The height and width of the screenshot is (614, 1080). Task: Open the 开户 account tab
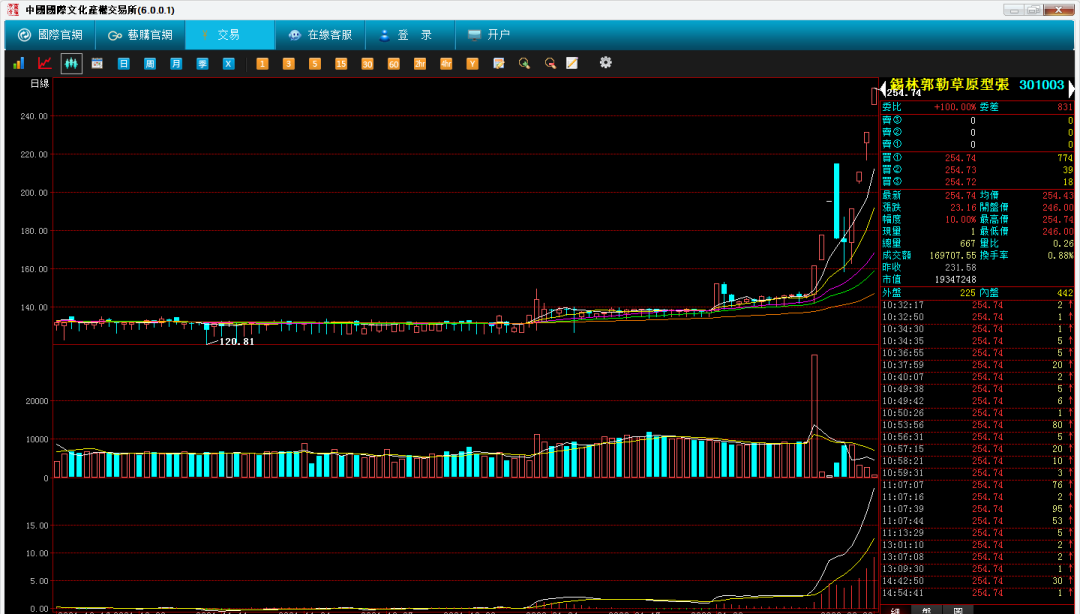(490, 34)
